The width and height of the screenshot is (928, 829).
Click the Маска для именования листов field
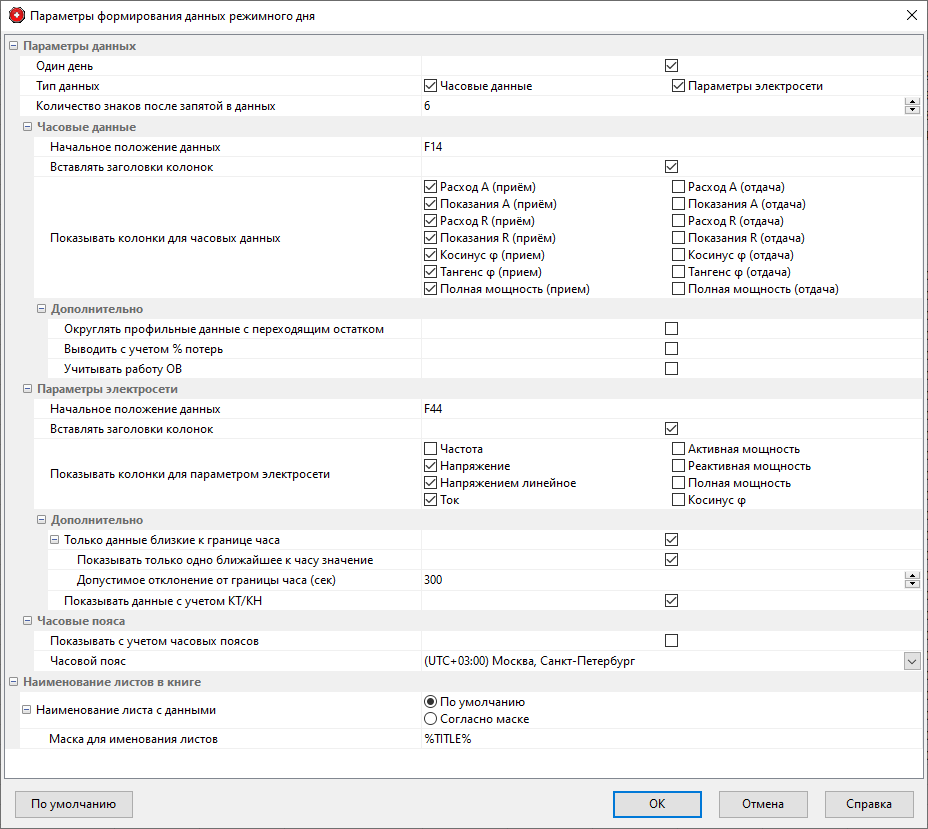660,739
